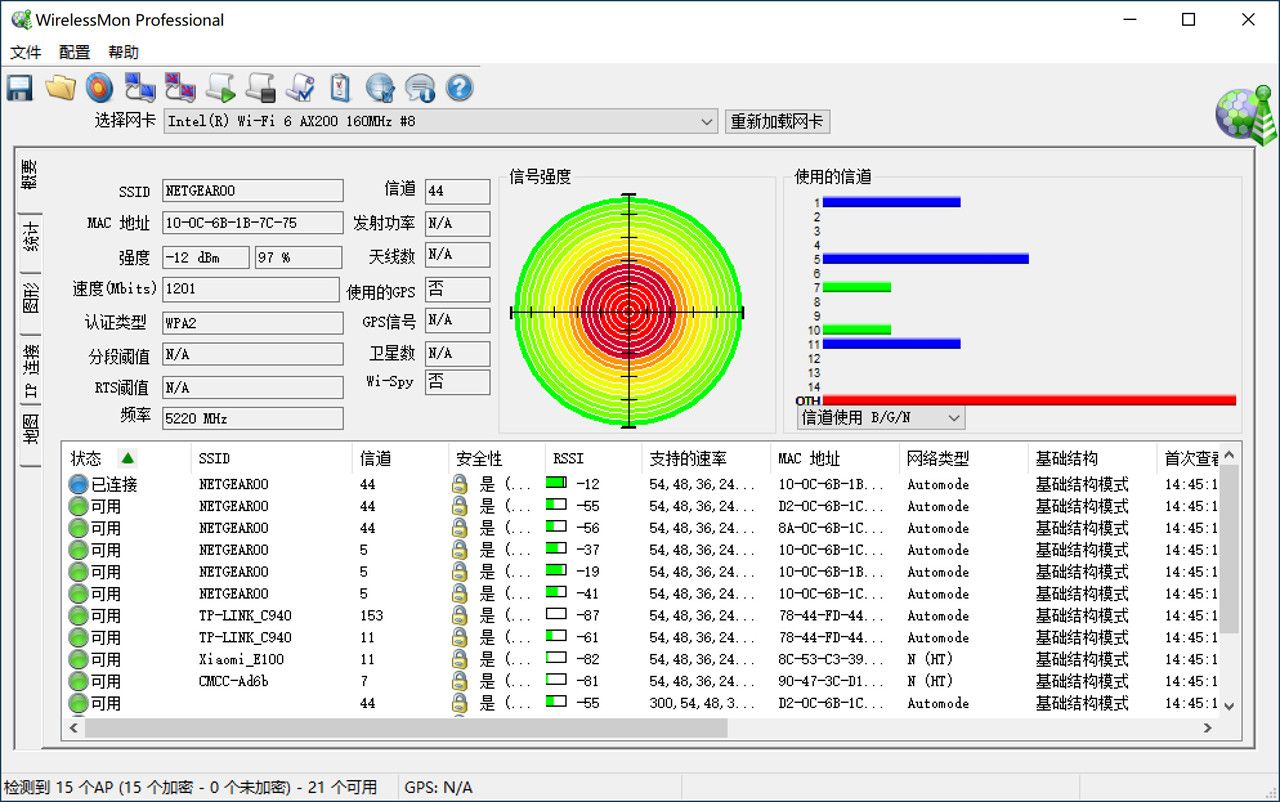The height and width of the screenshot is (802, 1280).
Task: Click the center of the signal strength radar
Action: tap(628, 311)
